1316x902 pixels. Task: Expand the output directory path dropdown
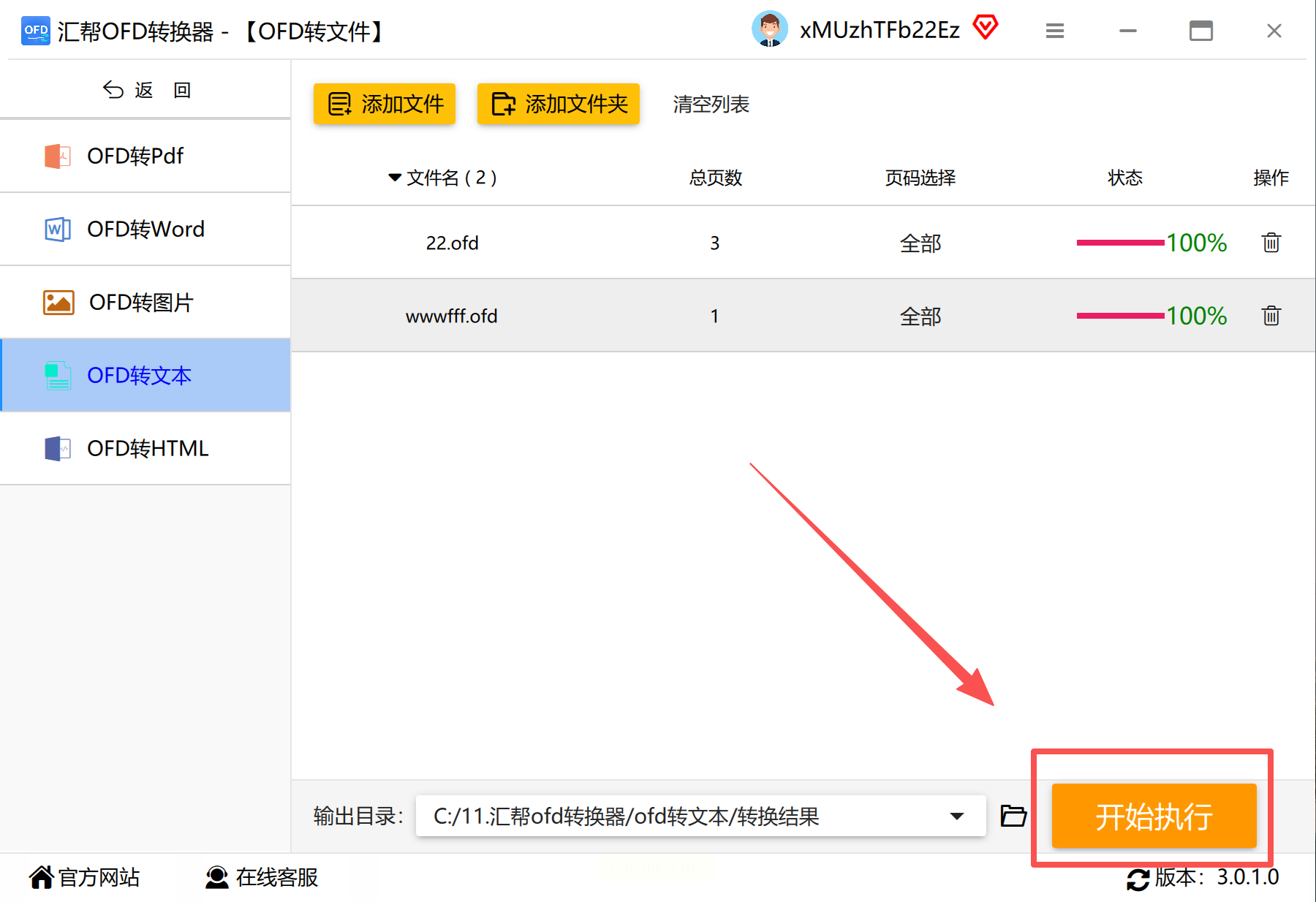click(x=956, y=816)
